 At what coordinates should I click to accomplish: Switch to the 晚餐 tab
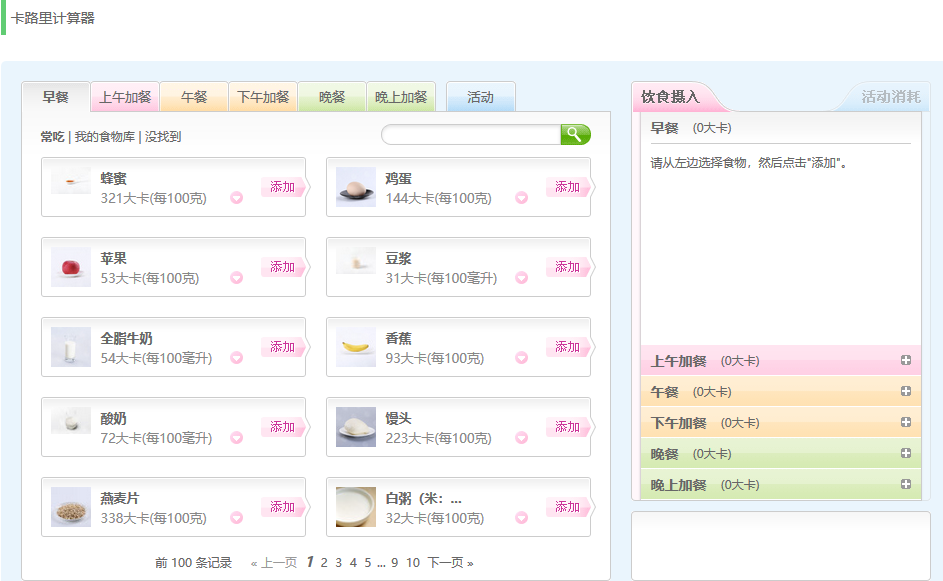pos(332,97)
